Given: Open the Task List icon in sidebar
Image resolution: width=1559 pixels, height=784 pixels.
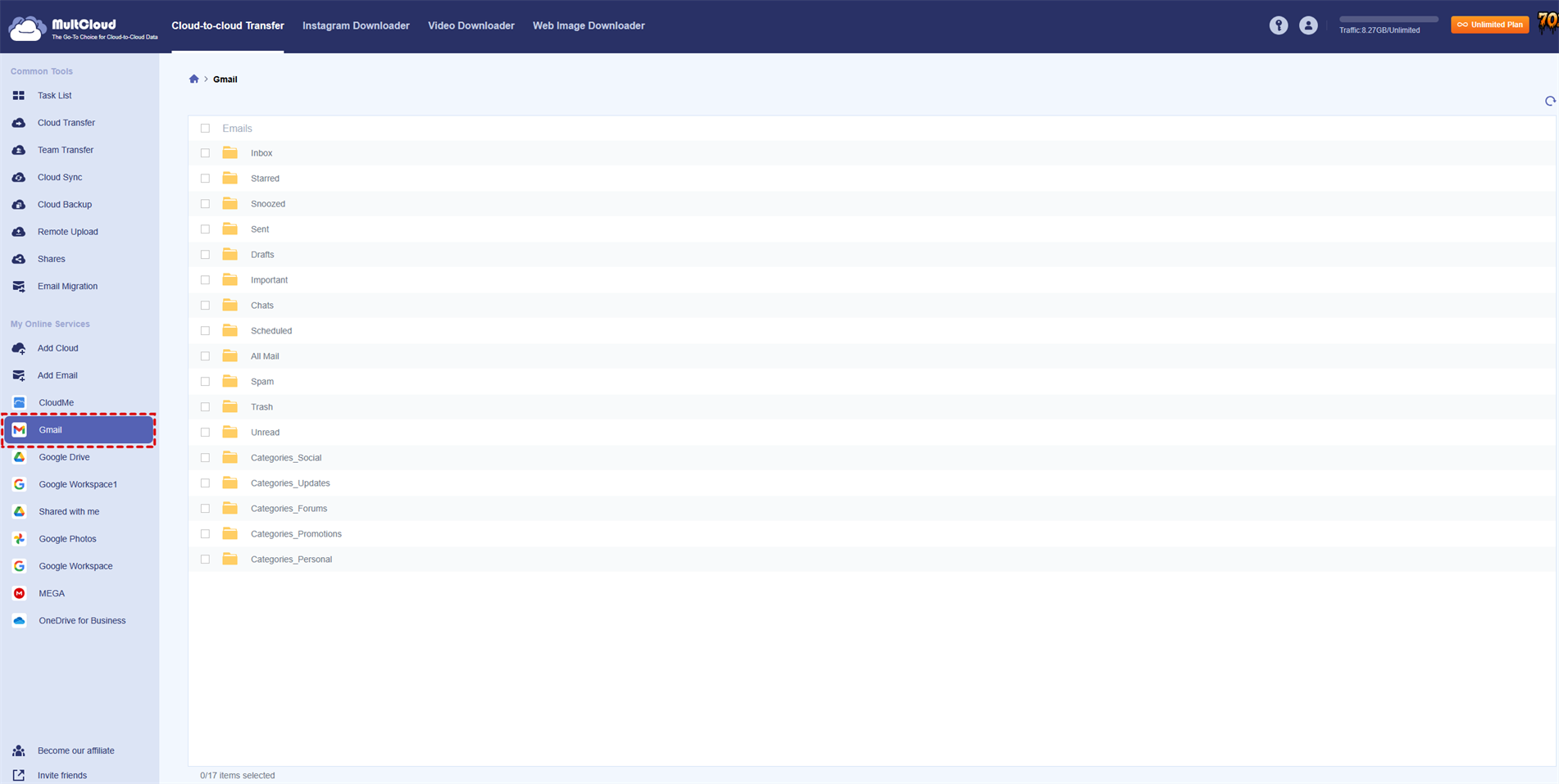Looking at the screenshot, I should [18, 96].
